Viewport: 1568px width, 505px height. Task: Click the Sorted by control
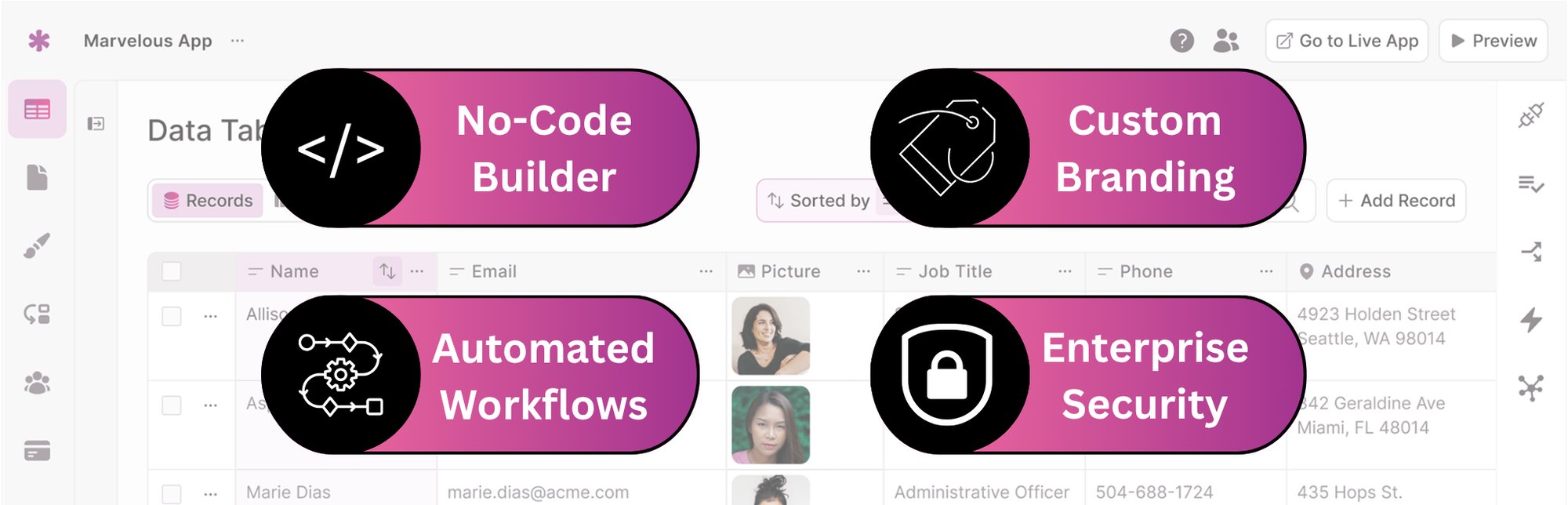point(819,201)
